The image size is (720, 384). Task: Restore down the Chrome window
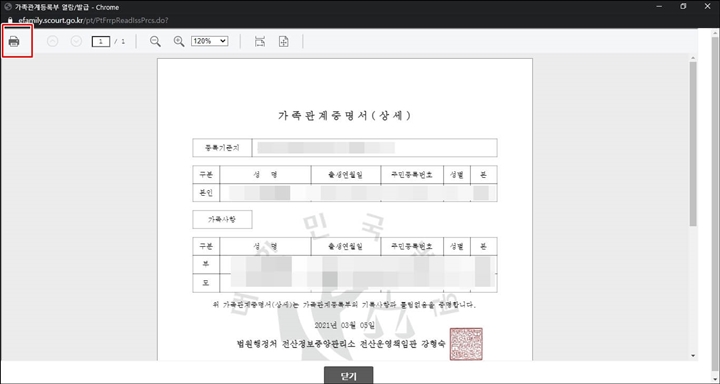click(683, 7)
